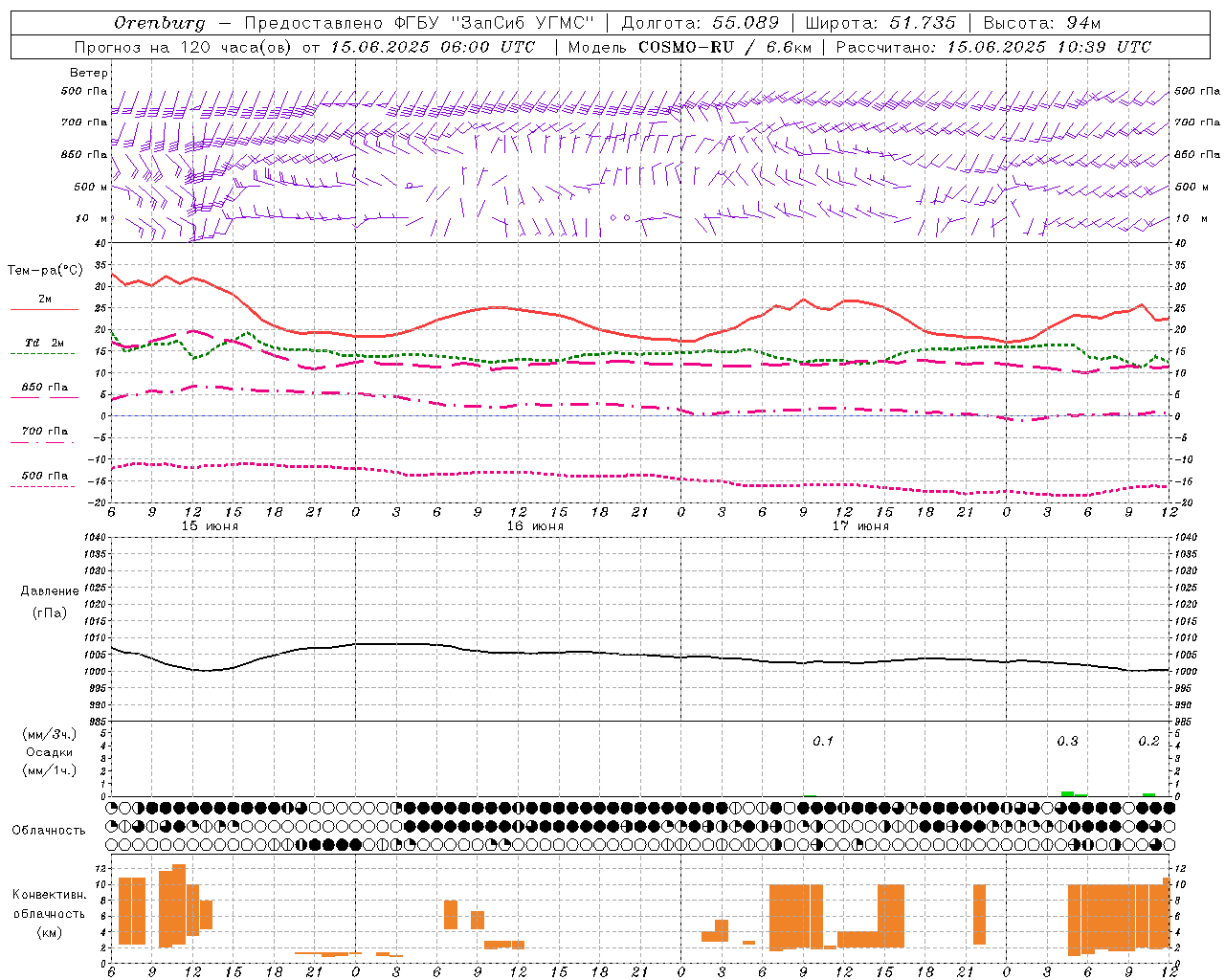Select computed time "15.06.2025 10:39 UTC"

1049,47
